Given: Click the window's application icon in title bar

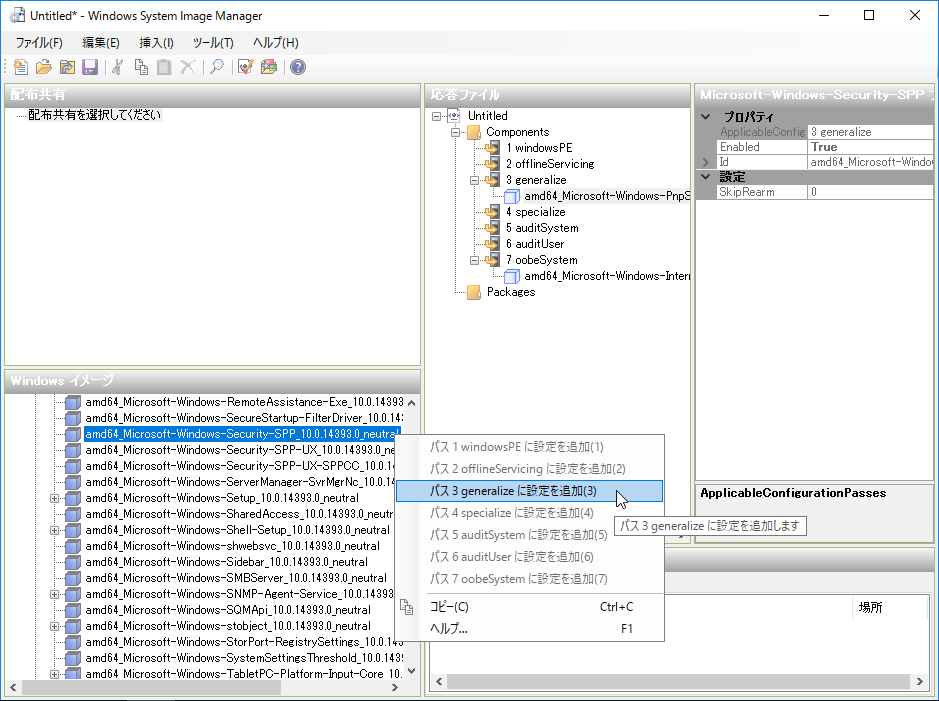Looking at the screenshot, I should tap(17, 16).
